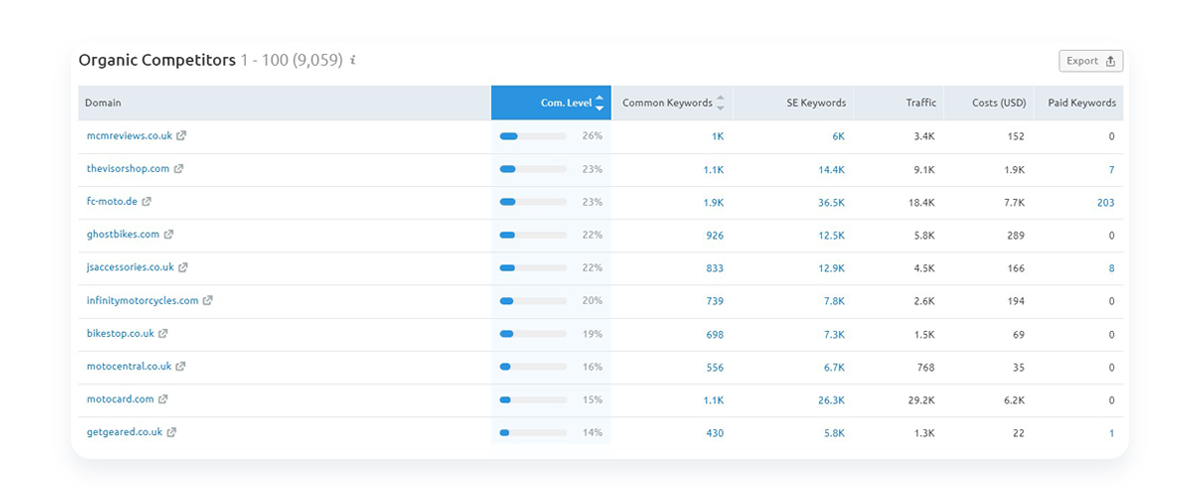Click common keywords value 698 for bikestop.co.uk
The width and height of the screenshot is (1200, 500).
[714, 333]
